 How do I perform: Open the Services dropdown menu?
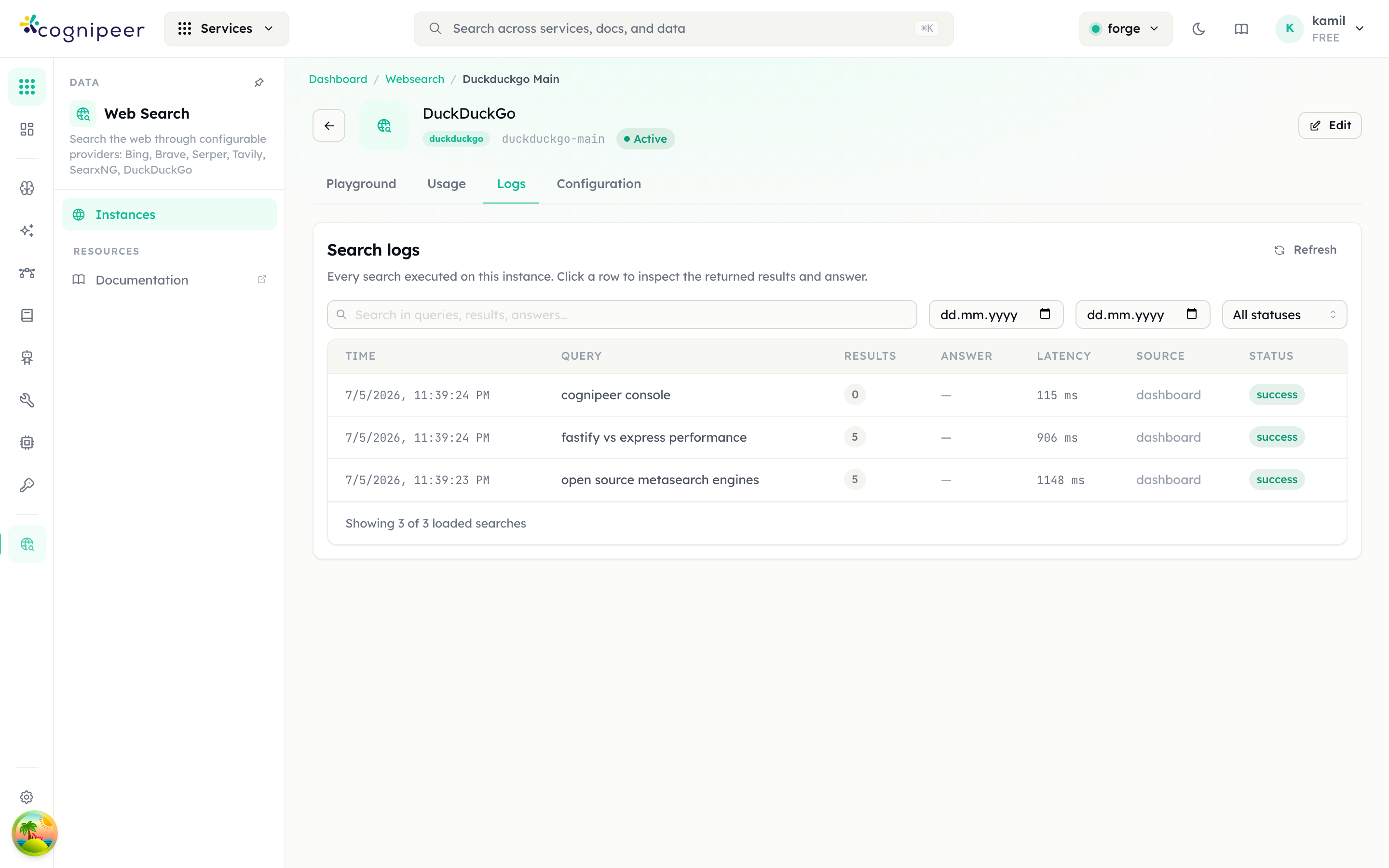pyautogui.click(x=226, y=29)
